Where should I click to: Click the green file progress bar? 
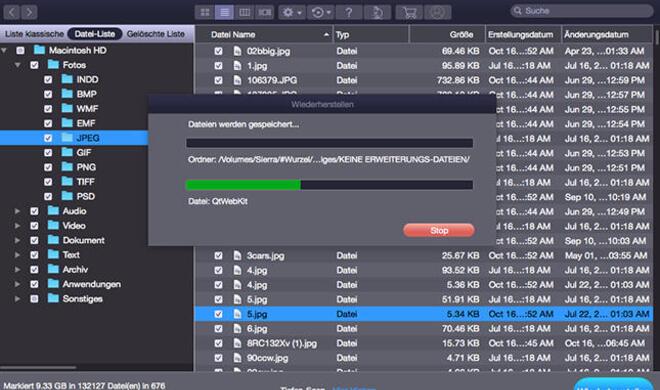(x=330, y=185)
